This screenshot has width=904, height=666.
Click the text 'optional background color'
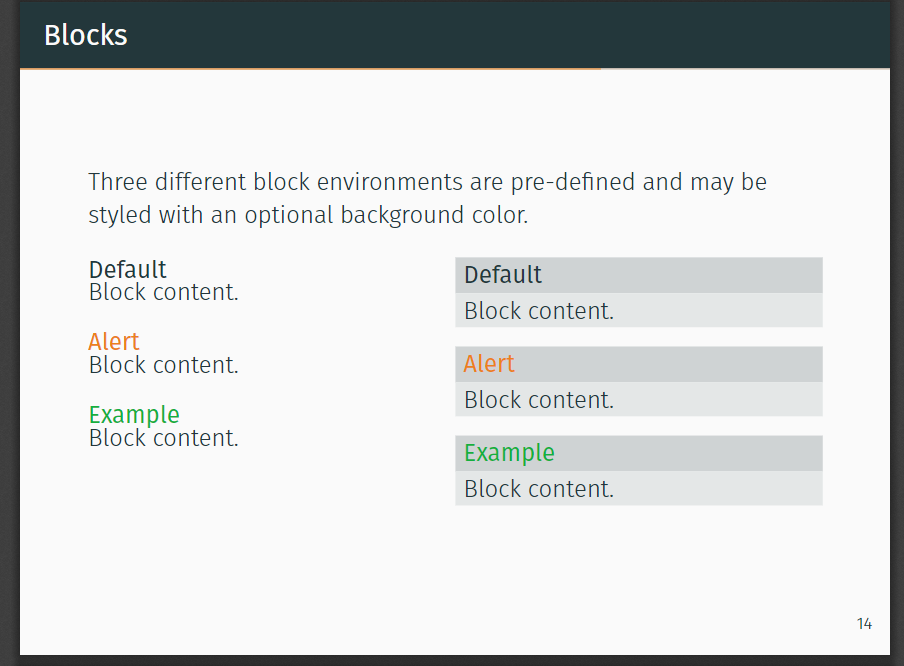coord(386,215)
